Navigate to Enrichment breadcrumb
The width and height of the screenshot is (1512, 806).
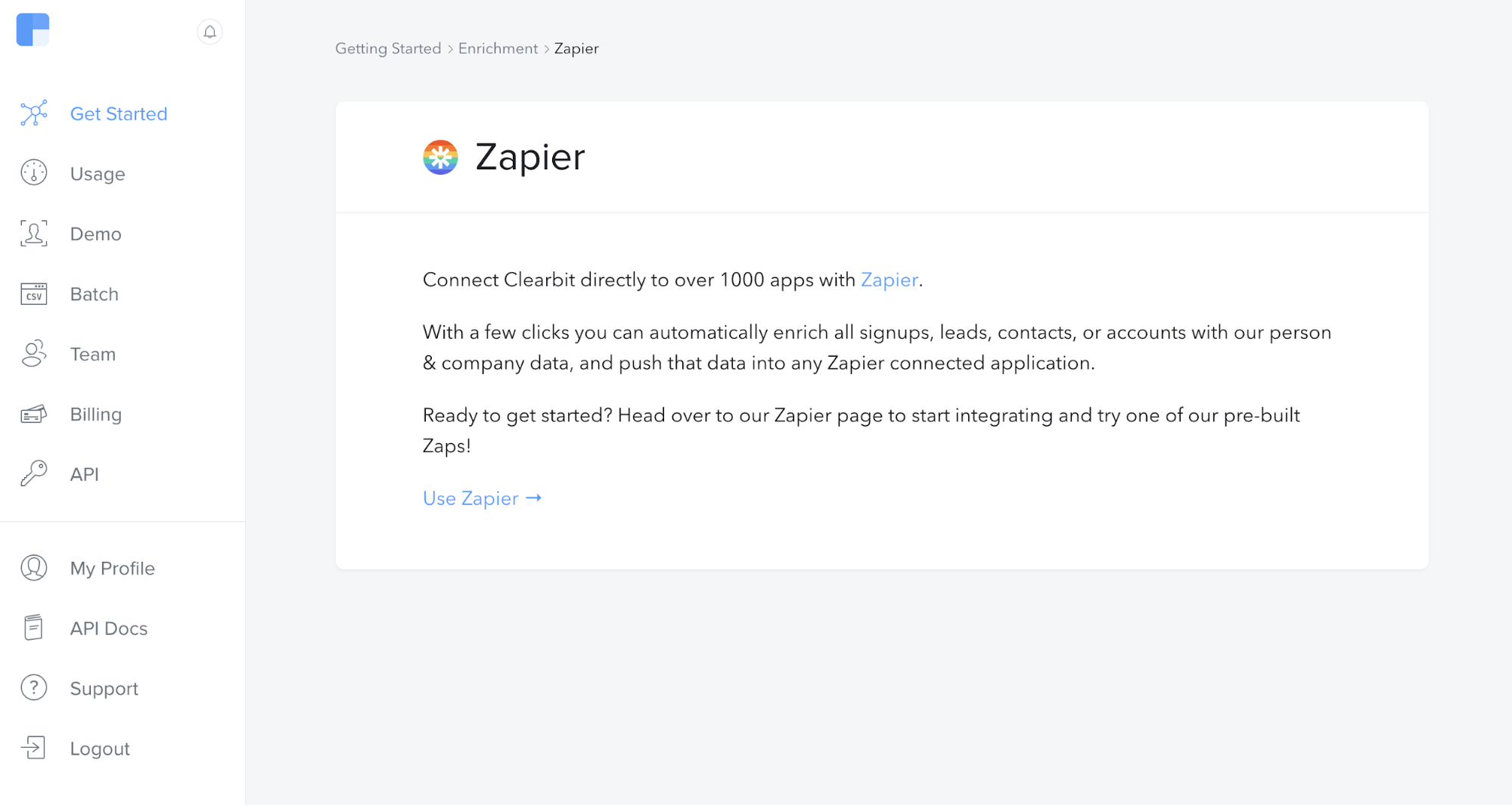498,48
